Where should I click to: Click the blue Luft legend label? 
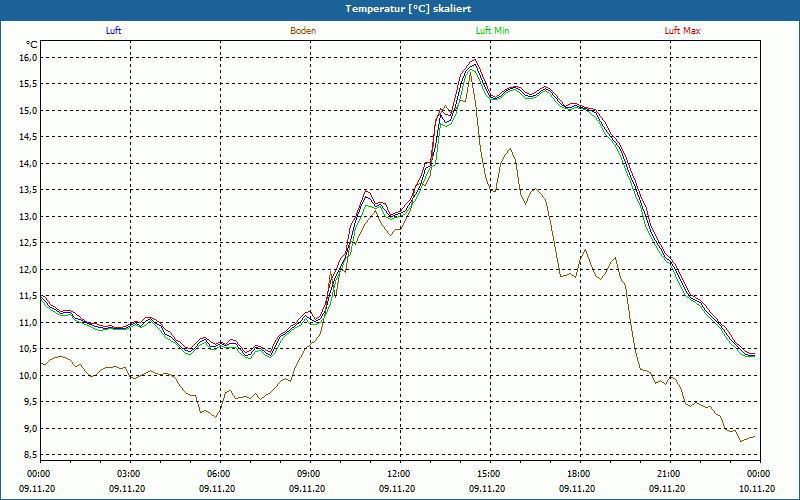tap(113, 31)
